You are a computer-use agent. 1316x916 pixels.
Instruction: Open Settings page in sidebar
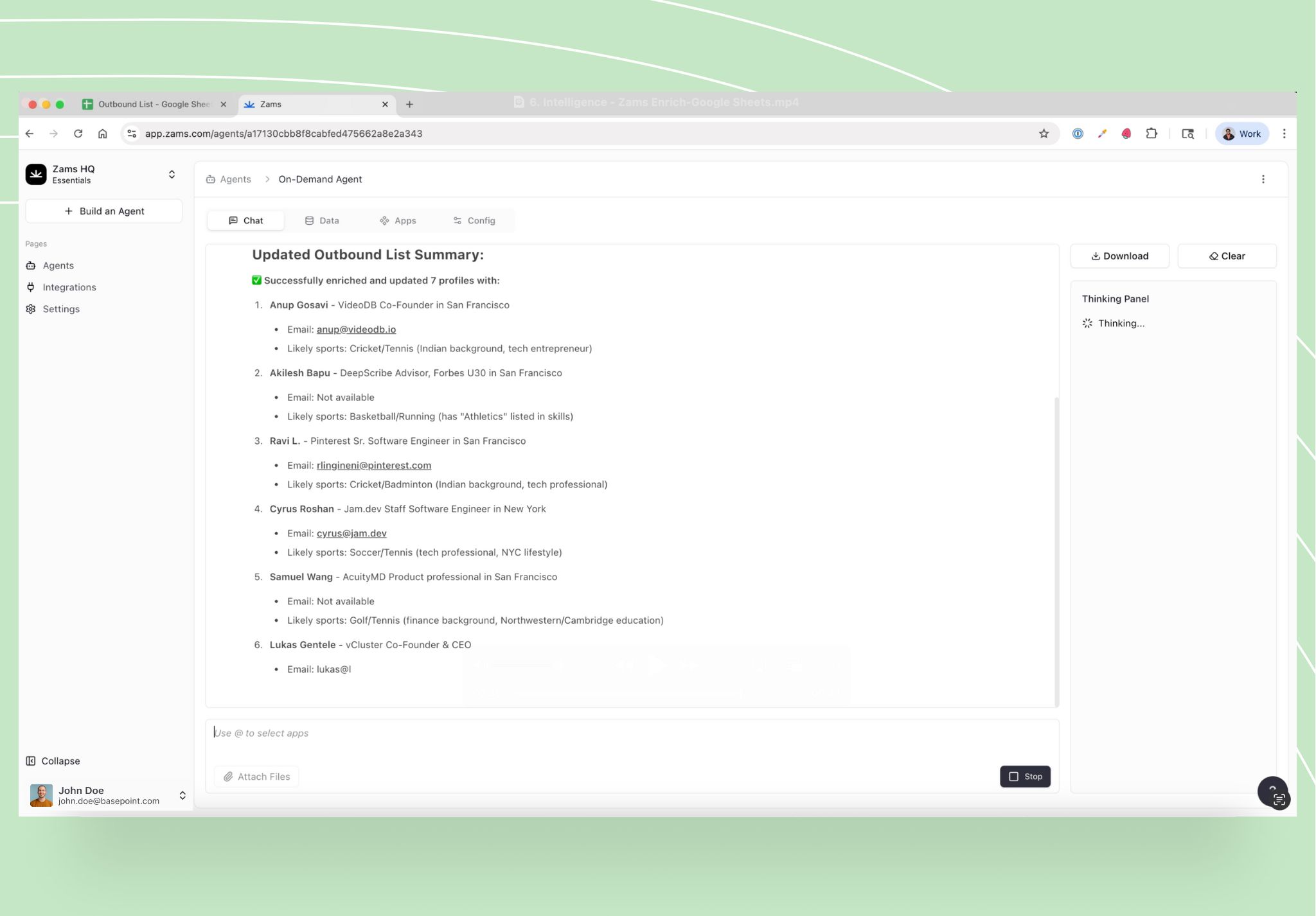coord(60,309)
